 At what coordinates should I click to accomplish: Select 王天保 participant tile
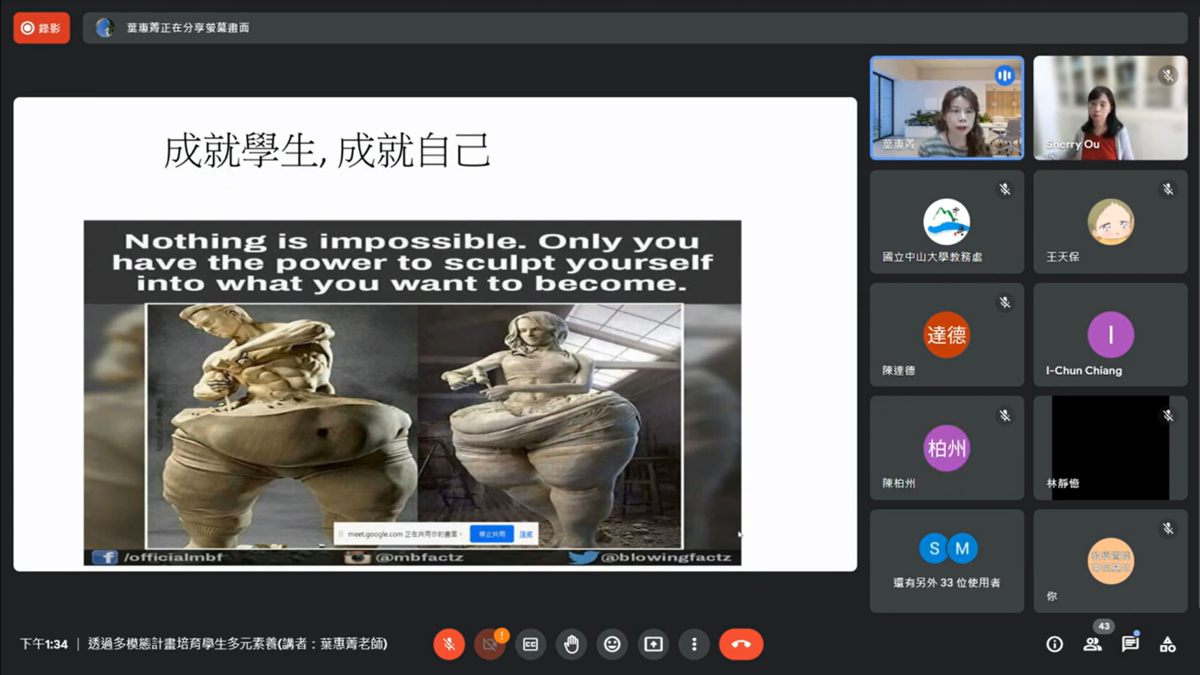(1110, 221)
